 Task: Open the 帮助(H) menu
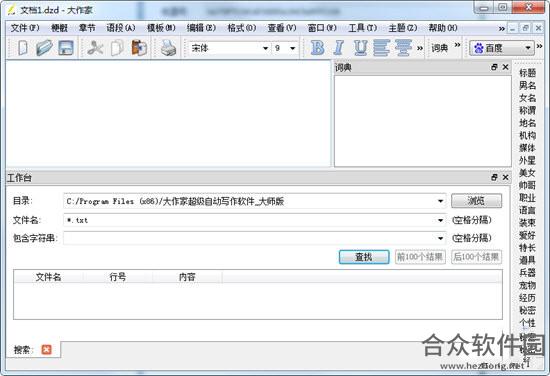coord(443,28)
